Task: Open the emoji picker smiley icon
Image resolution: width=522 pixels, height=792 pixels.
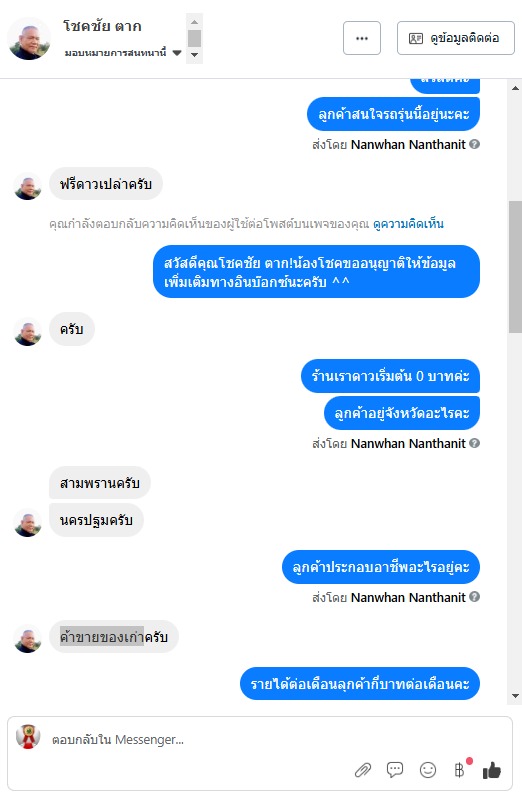Action: (x=428, y=769)
